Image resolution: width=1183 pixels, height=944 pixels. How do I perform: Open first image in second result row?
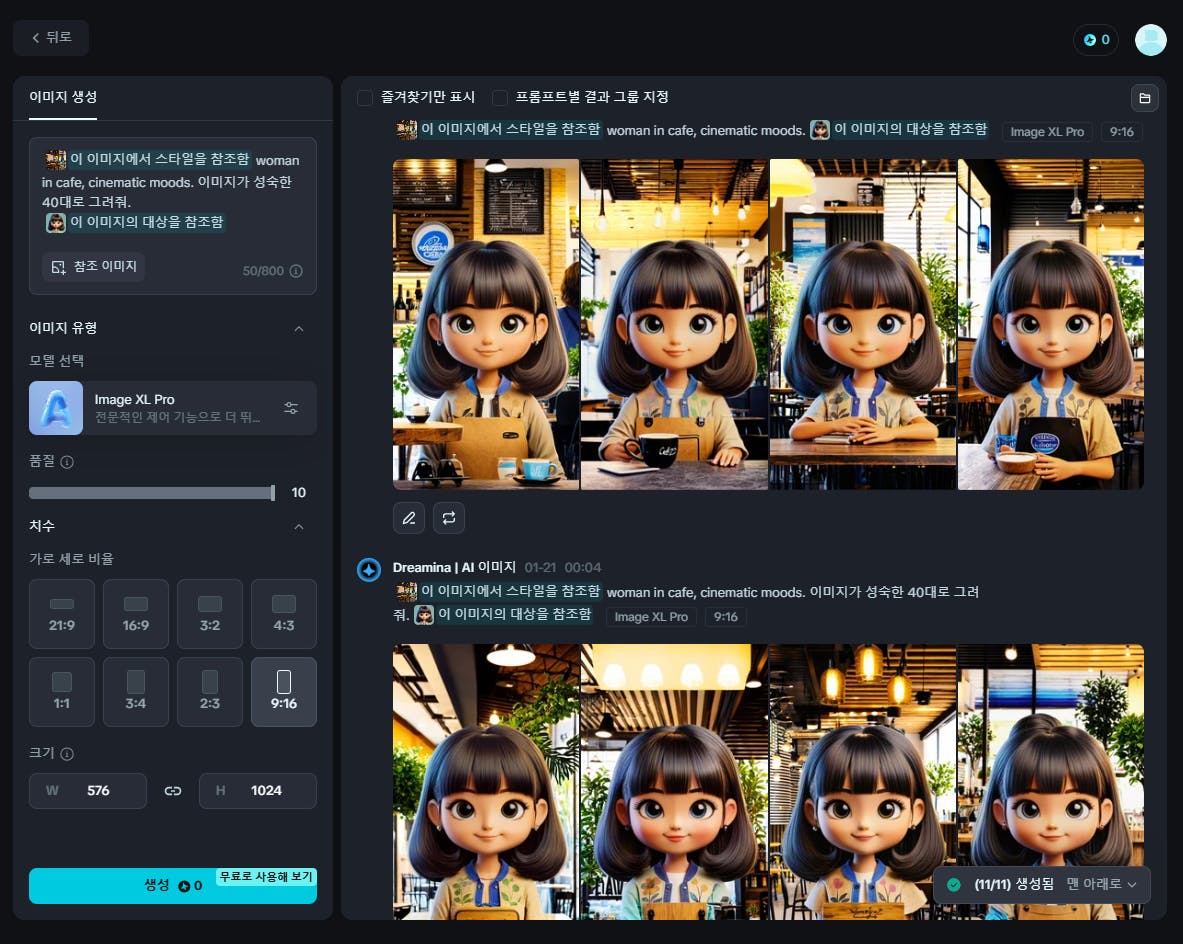pyautogui.click(x=486, y=782)
